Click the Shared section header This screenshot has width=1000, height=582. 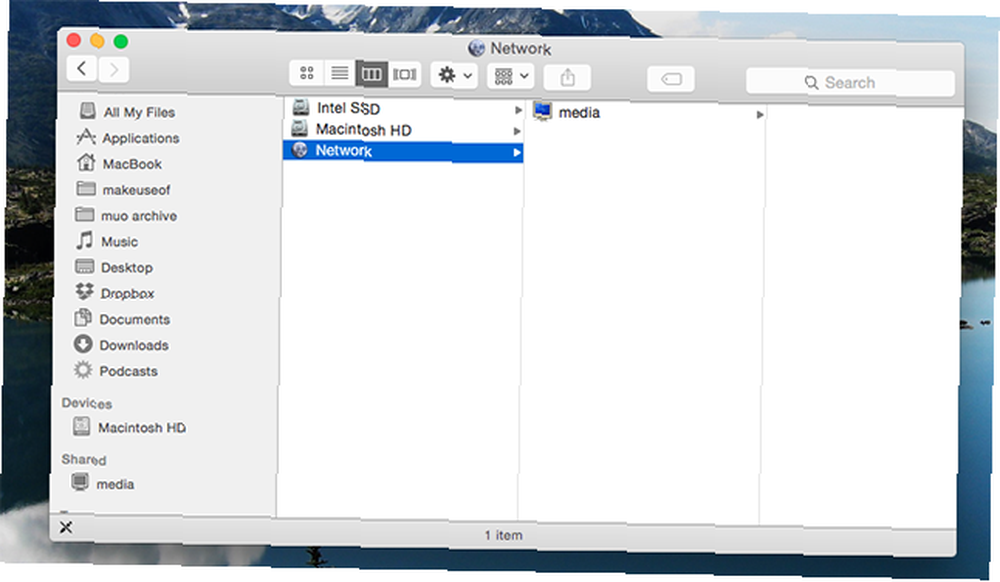[84, 459]
